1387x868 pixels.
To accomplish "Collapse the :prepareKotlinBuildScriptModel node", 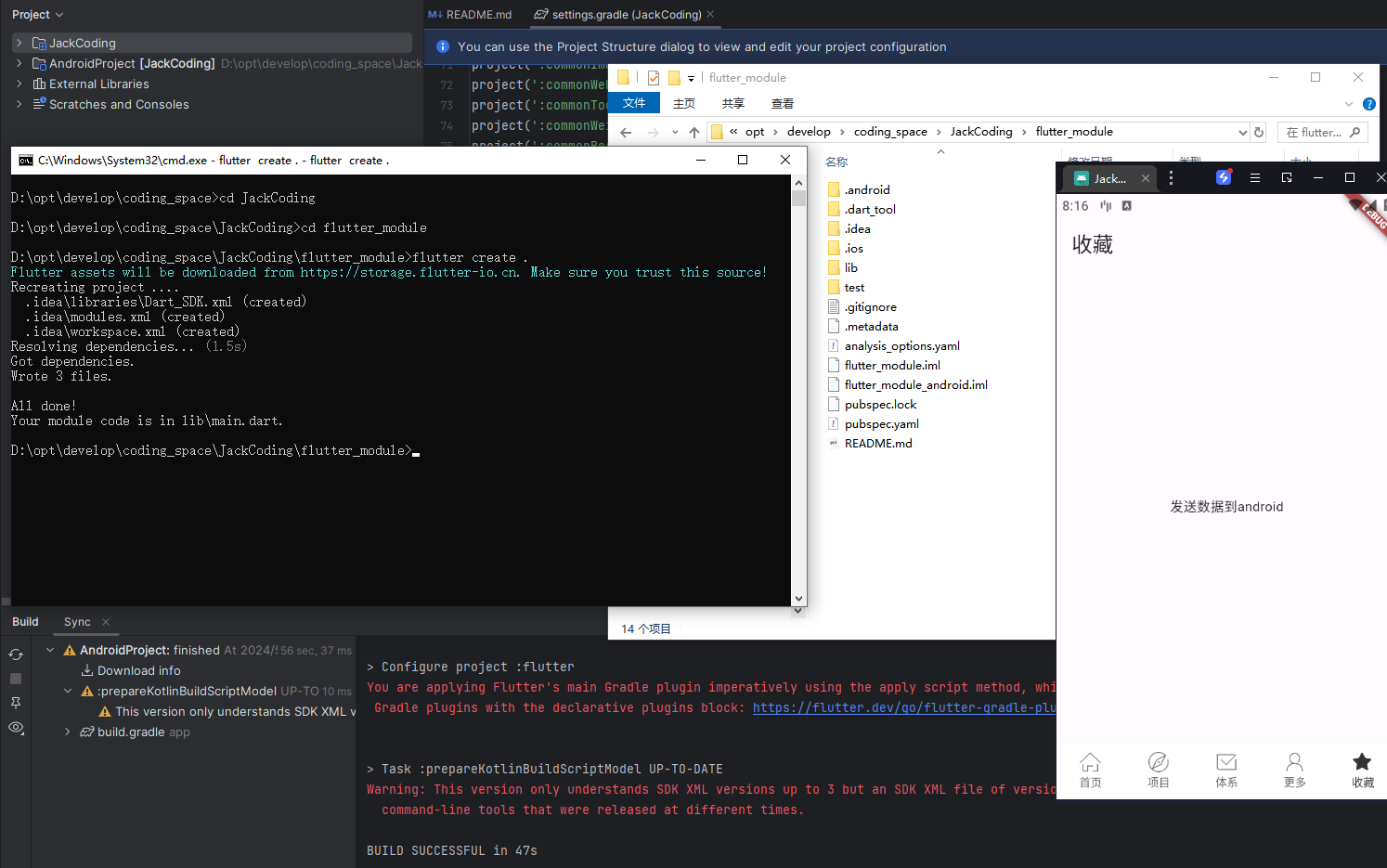I will tap(68, 691).
